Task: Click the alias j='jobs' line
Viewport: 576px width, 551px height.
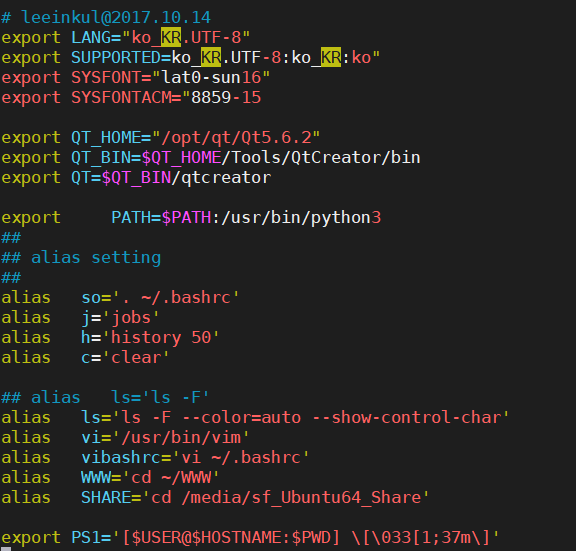Action: (80, 318)
